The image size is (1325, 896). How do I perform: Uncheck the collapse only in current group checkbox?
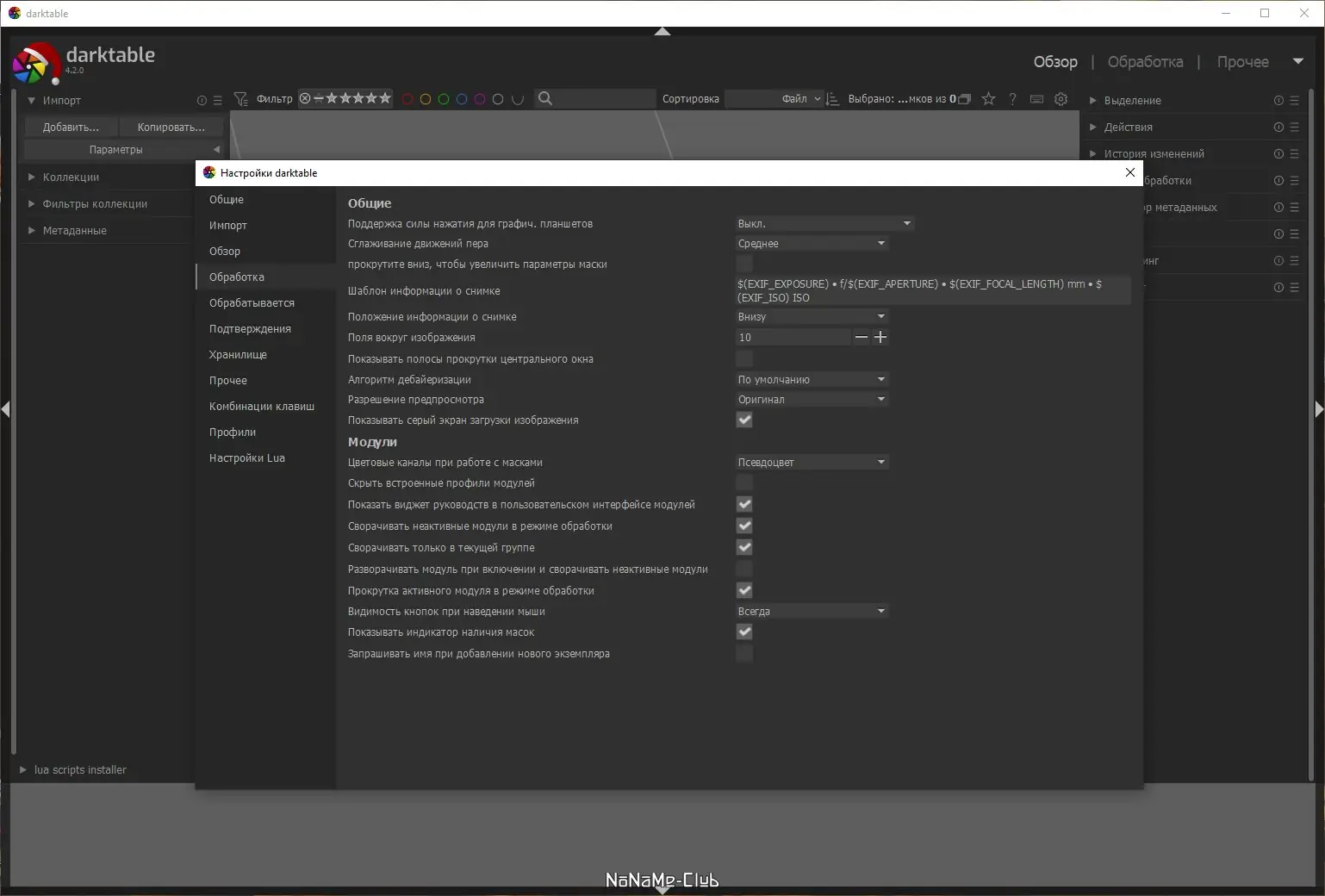tap(744, 547)
